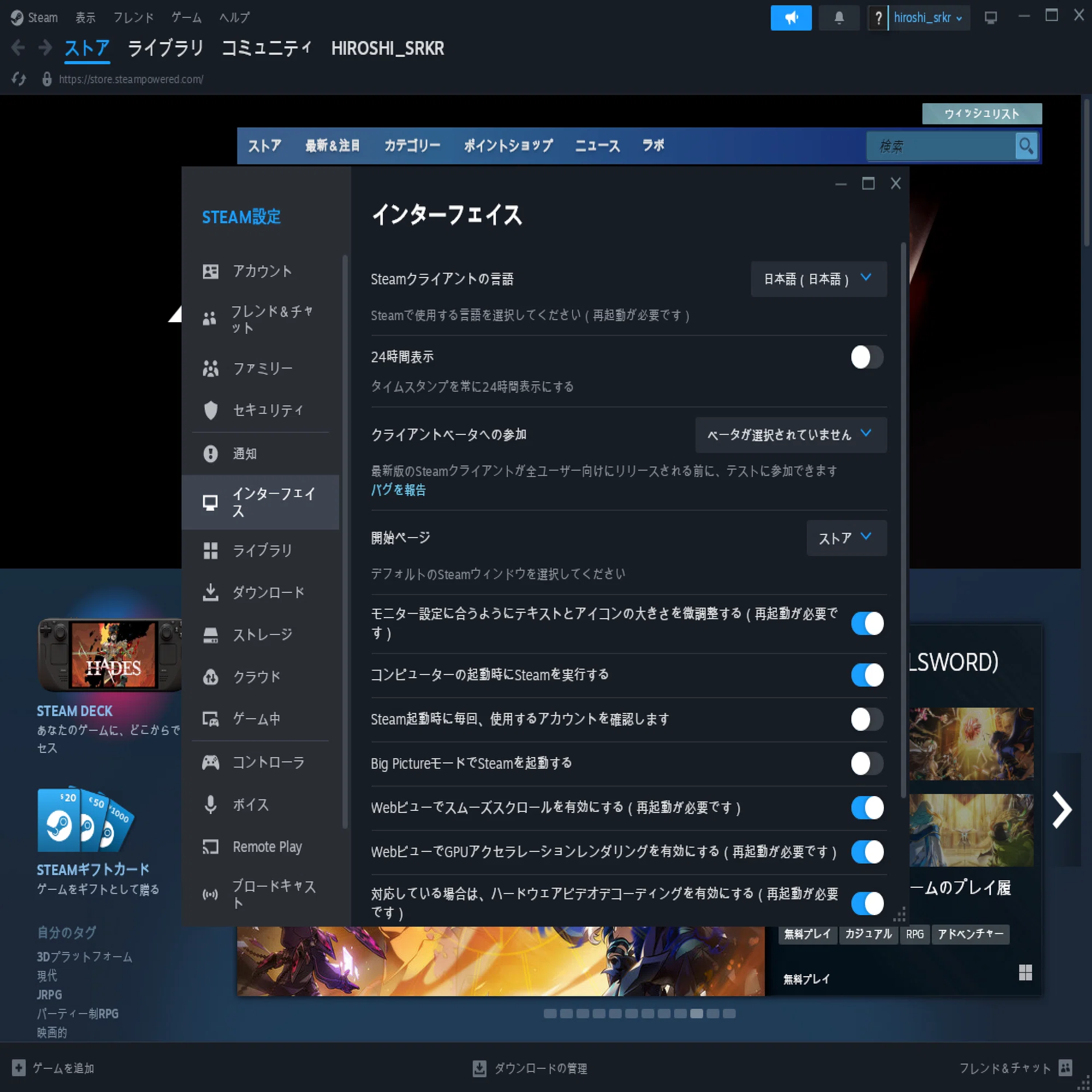The height and width of the screenshot is (1092, 1092).
Task: Click the store search magnifier button
Action: click(x=1026, y=146)
